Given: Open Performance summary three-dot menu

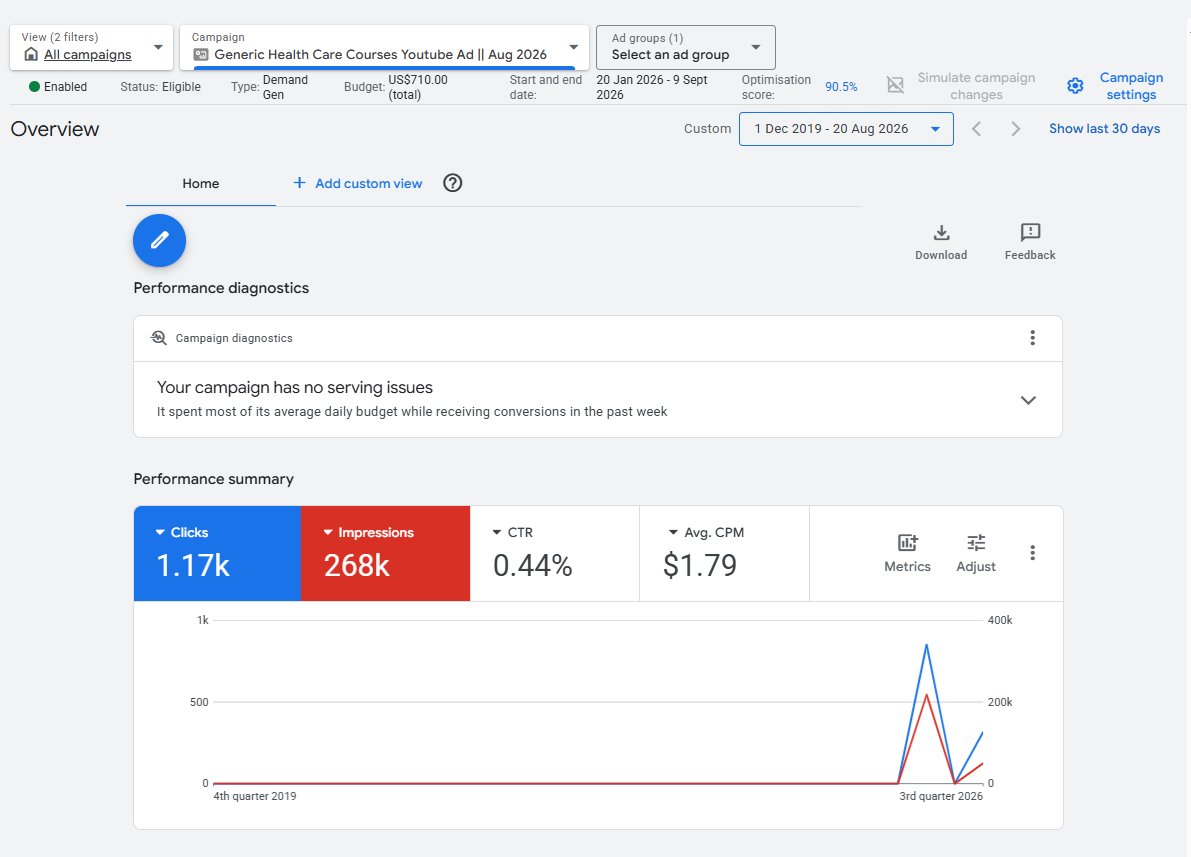Looking at the screenshot, I should [1032, 553].
